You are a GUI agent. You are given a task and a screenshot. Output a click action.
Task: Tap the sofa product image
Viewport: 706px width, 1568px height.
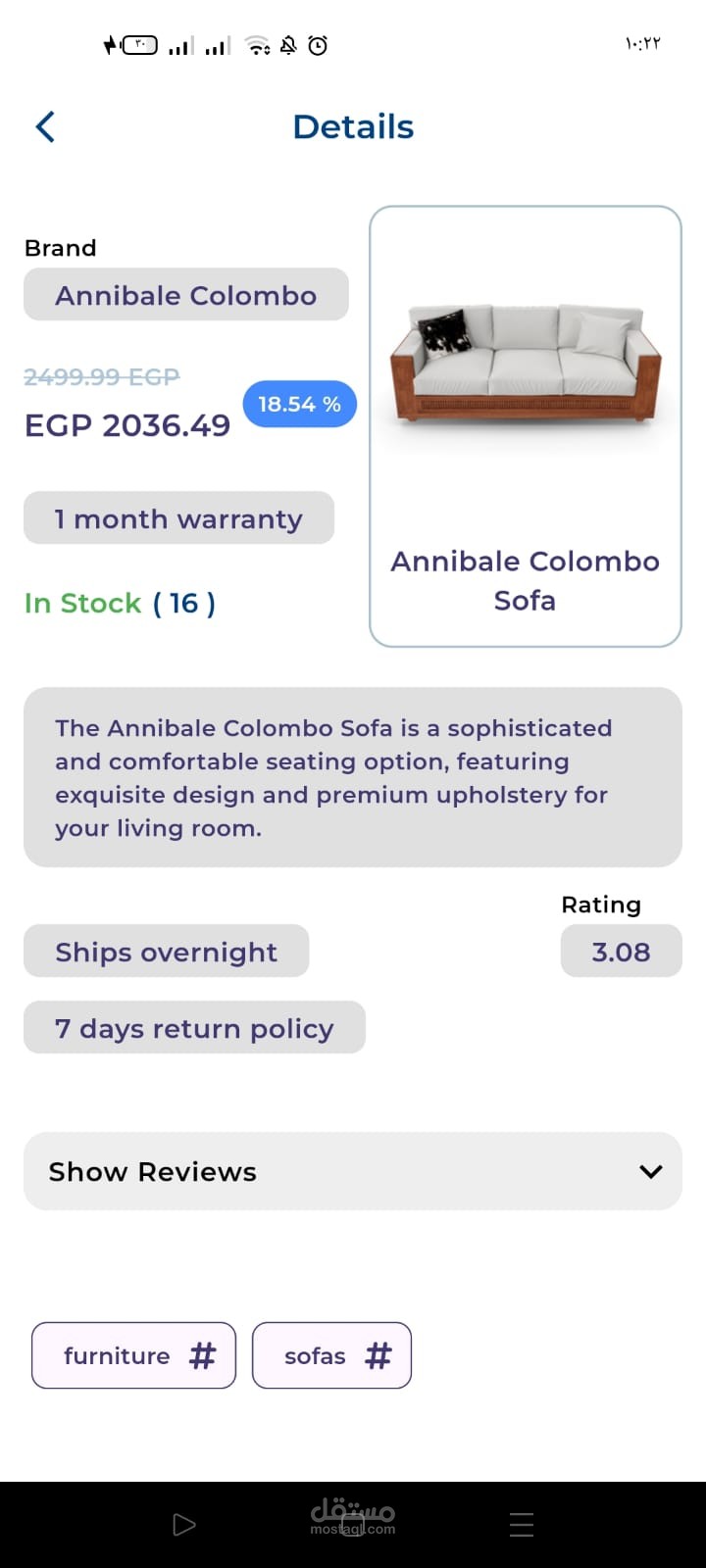[x=526, y=362]
